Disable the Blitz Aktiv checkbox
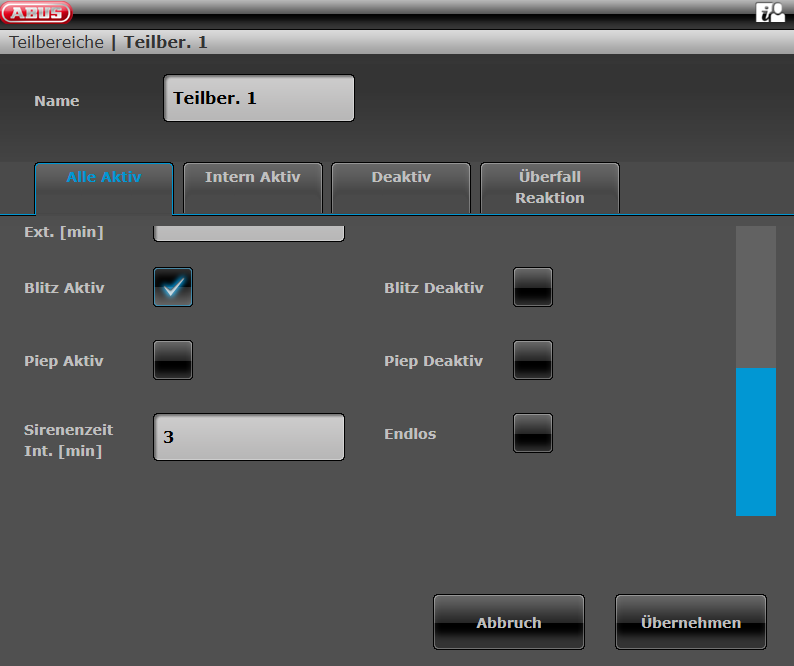 (x=173, y=287)
